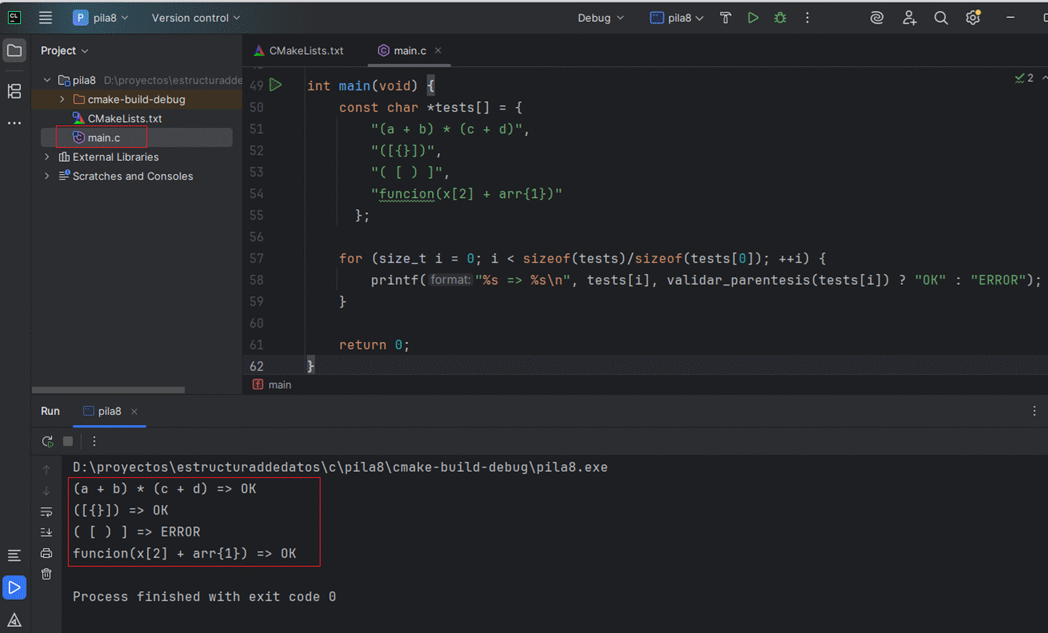Open the Debug configuration dropdown
1048x633 pixels.
click(x=600, y=18)
